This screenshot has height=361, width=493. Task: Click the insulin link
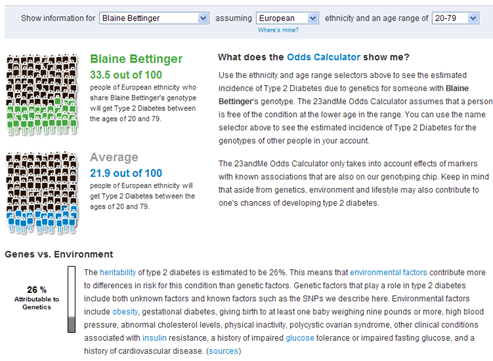point(154,338)
